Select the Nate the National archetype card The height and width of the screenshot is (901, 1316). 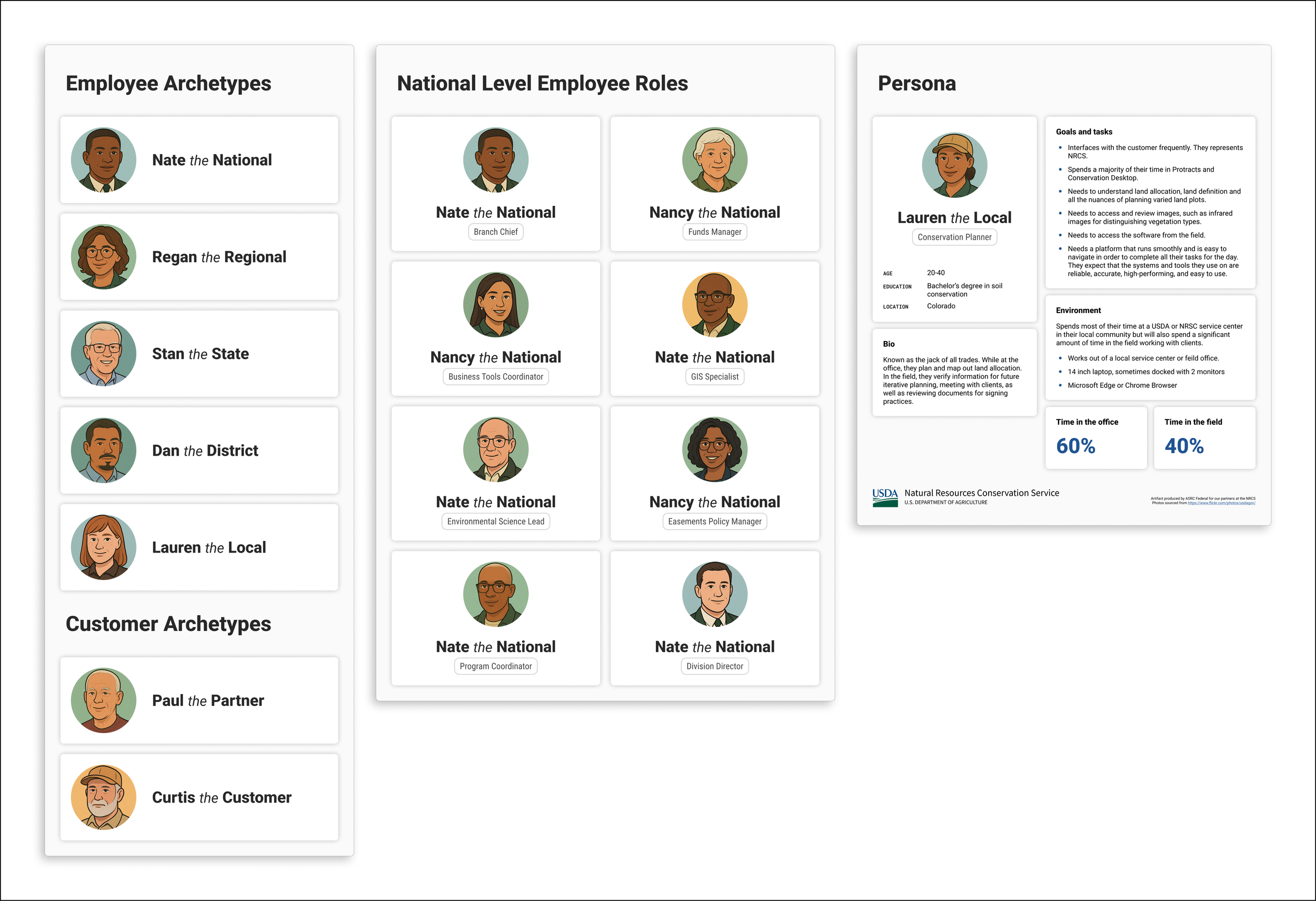point(200,161)
